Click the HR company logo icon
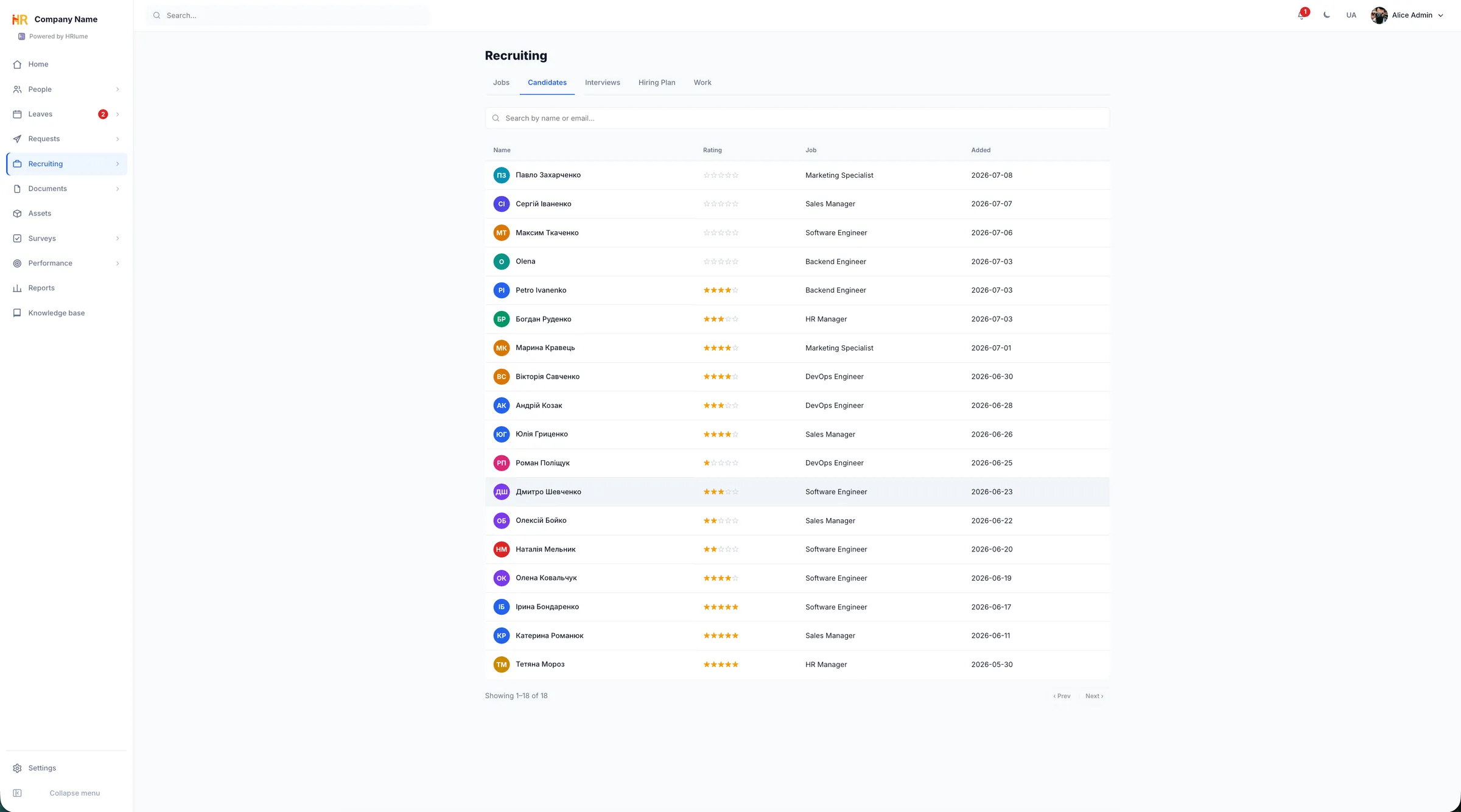Viewport: 1461px width, 812px height. click(20, 19)
